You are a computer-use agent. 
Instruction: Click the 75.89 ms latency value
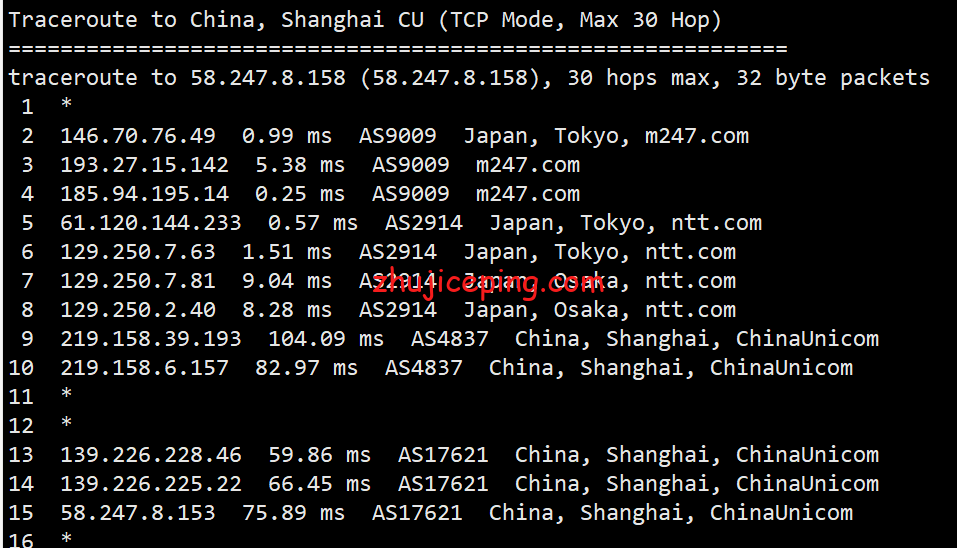(x=294, y=513)
